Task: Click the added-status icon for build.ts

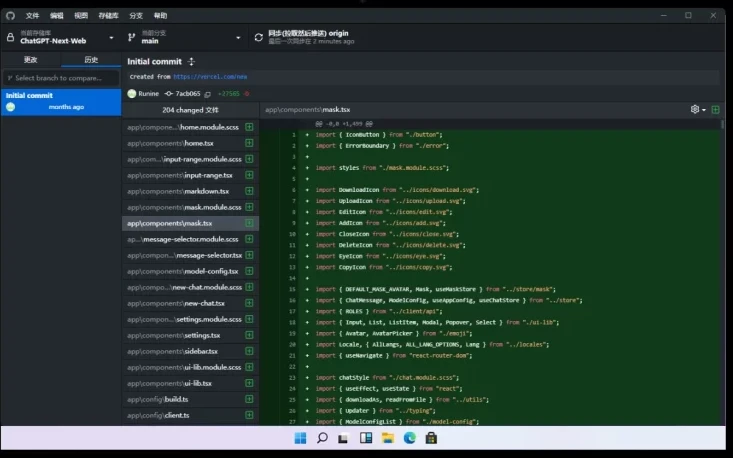Action: (249, 399)
